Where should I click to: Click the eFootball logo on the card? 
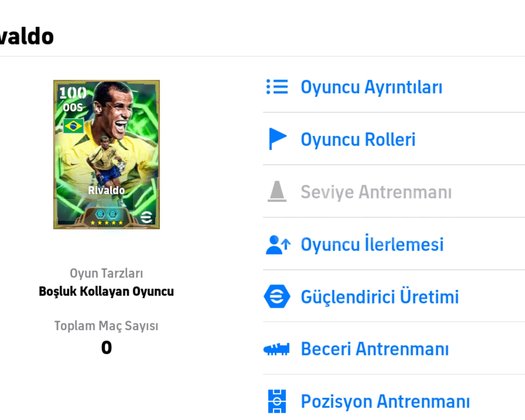point(146,217)
